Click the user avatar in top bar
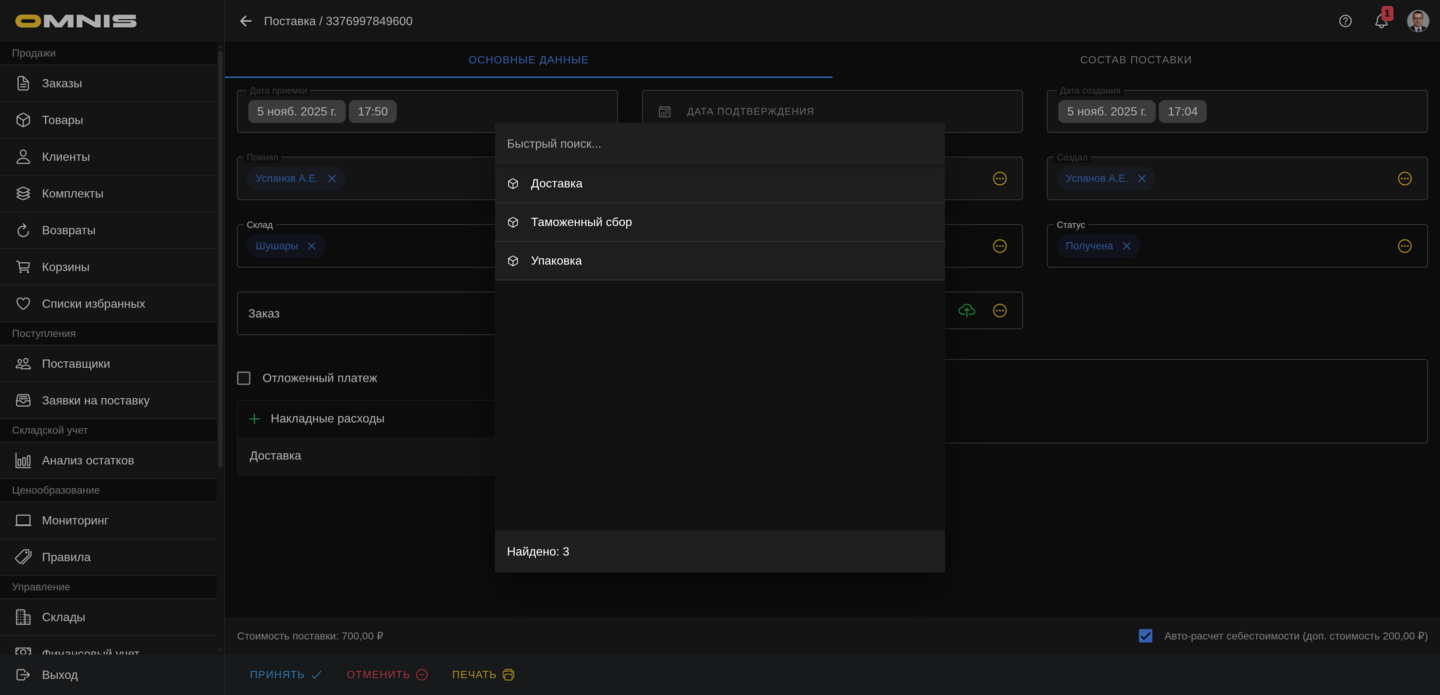The height and width of the screenshot is (695, 1440). [1417, 21]
